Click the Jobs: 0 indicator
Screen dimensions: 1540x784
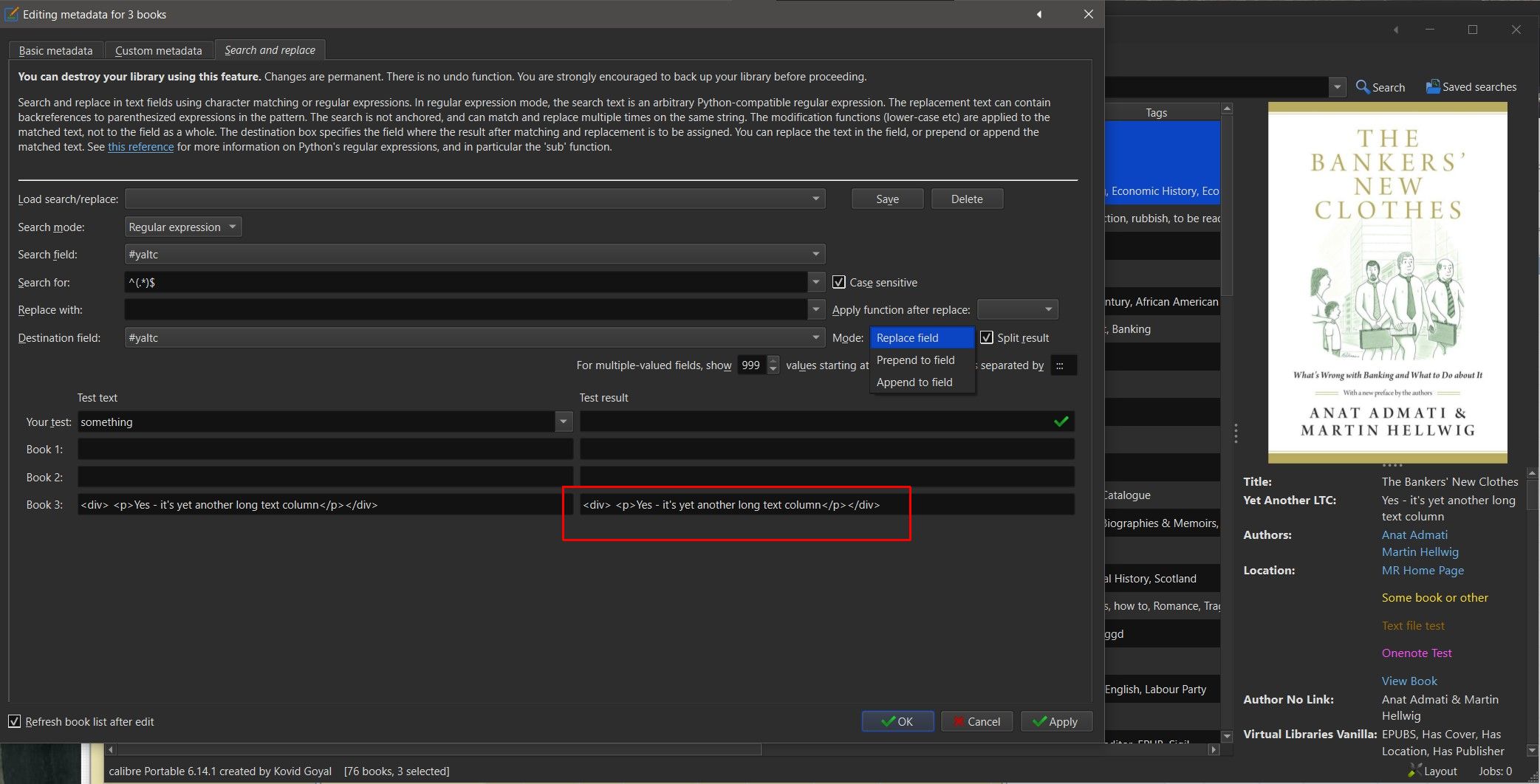[1494, 771]
